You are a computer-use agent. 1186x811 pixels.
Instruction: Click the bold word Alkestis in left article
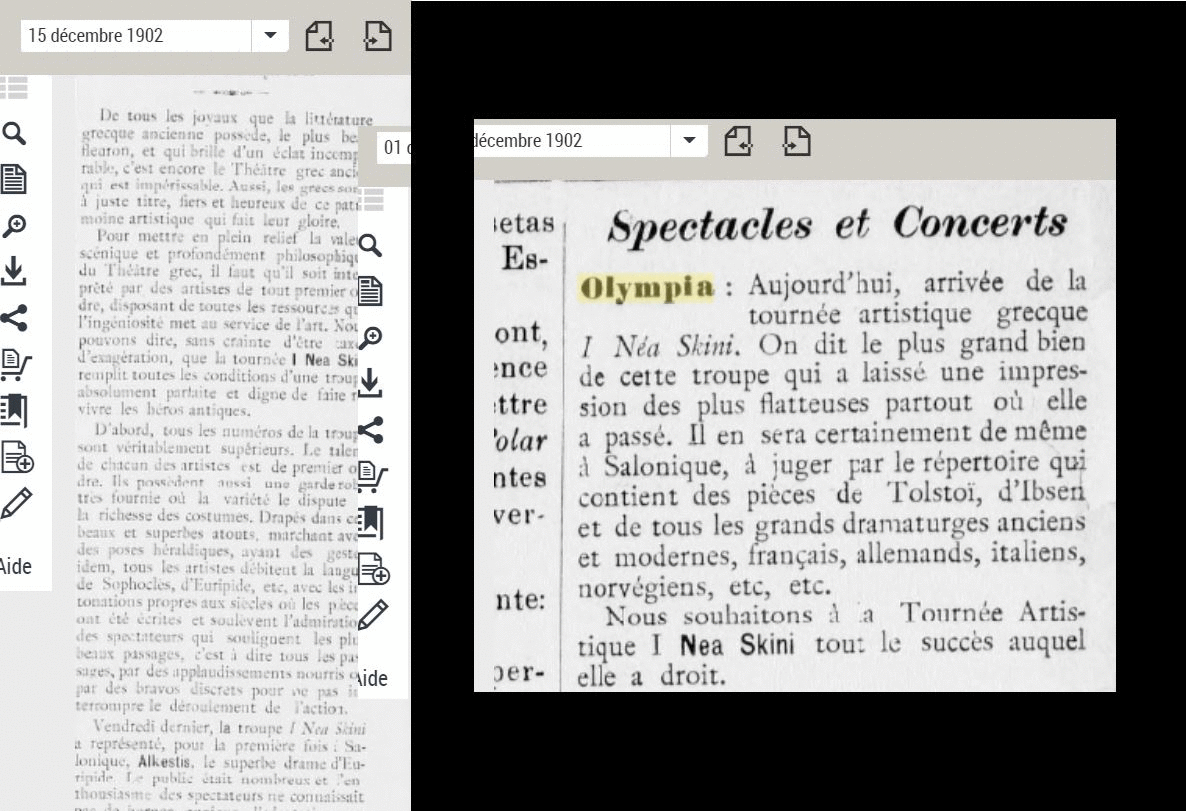(x=165, y=761)
